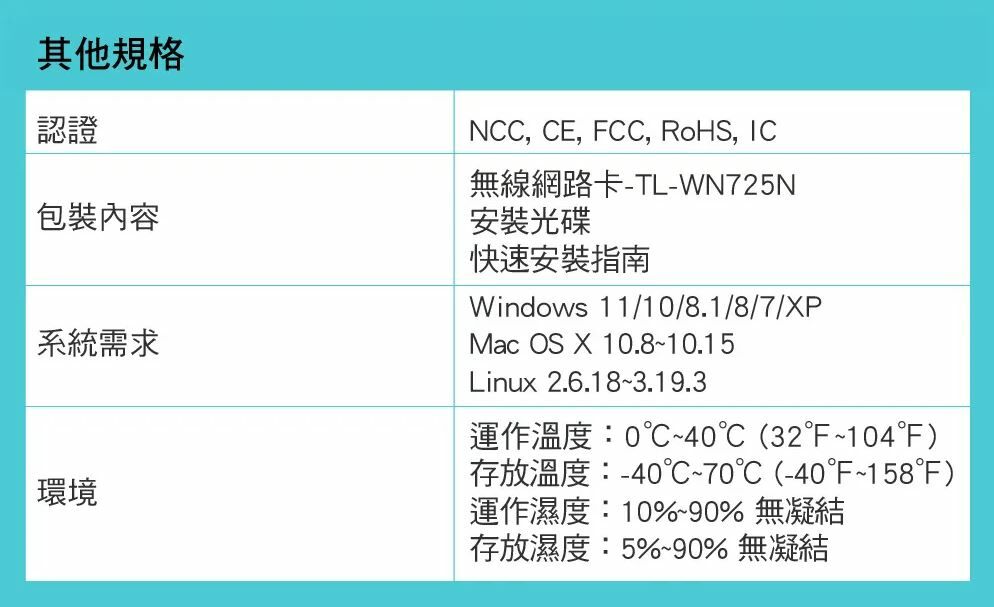The image size is (994, 607).
Task: Select the 系統需求 row label
Action: point(98,344)
